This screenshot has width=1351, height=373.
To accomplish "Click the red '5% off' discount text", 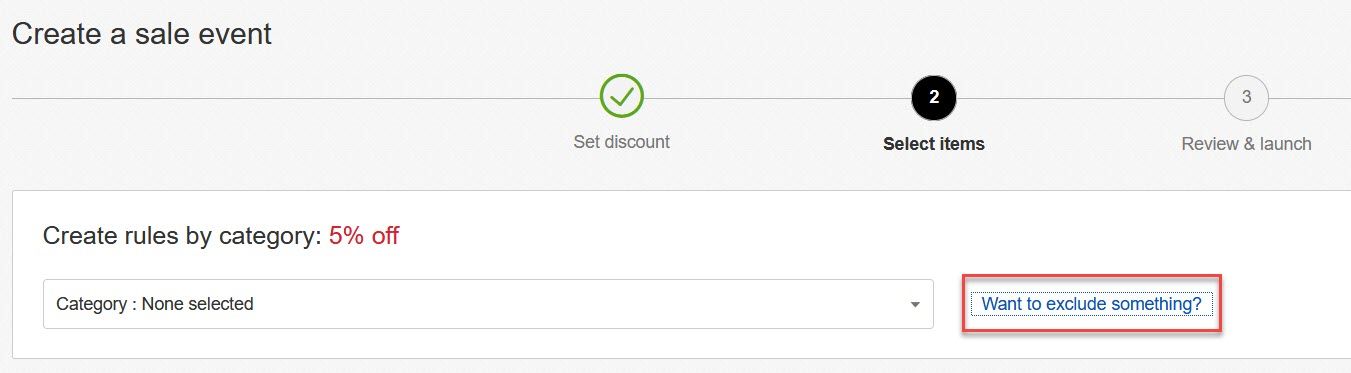I will pyautogui.click(x=364, y=237).
